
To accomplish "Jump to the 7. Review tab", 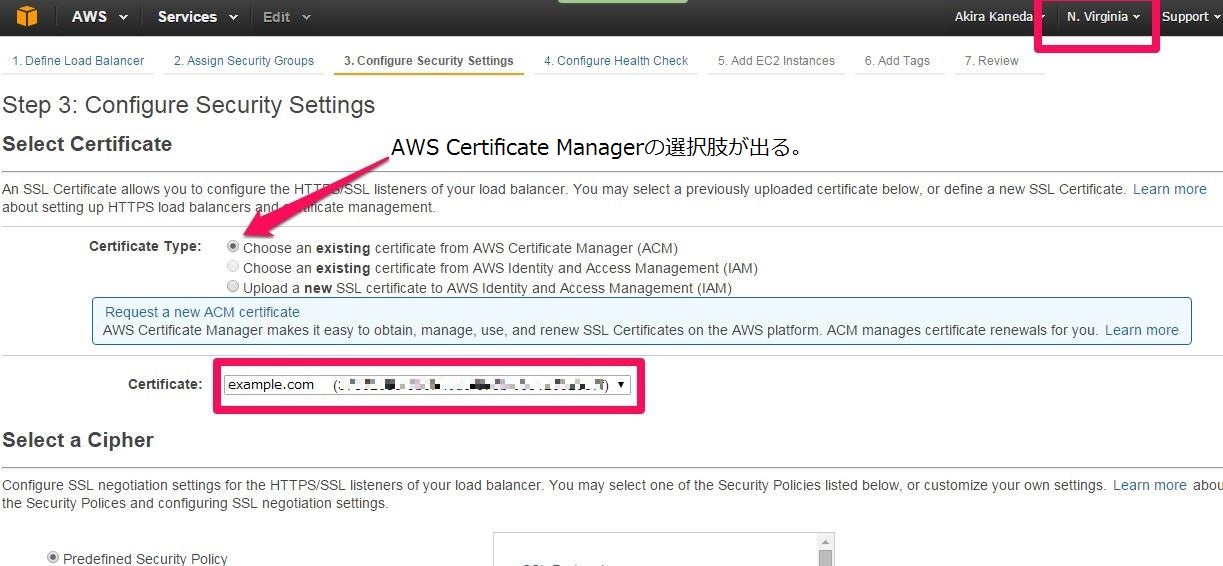I will tap(991, 61).
